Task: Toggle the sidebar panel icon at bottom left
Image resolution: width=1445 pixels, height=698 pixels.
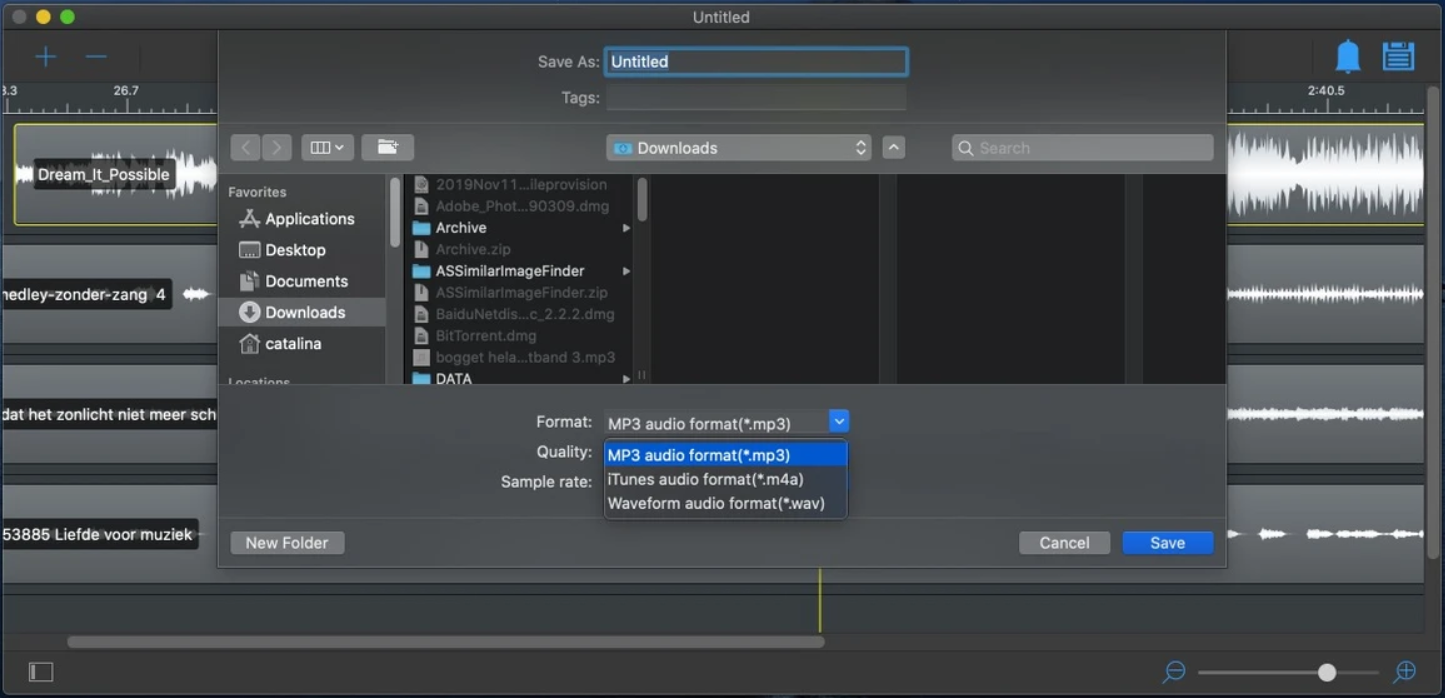Action: (41, 672)
